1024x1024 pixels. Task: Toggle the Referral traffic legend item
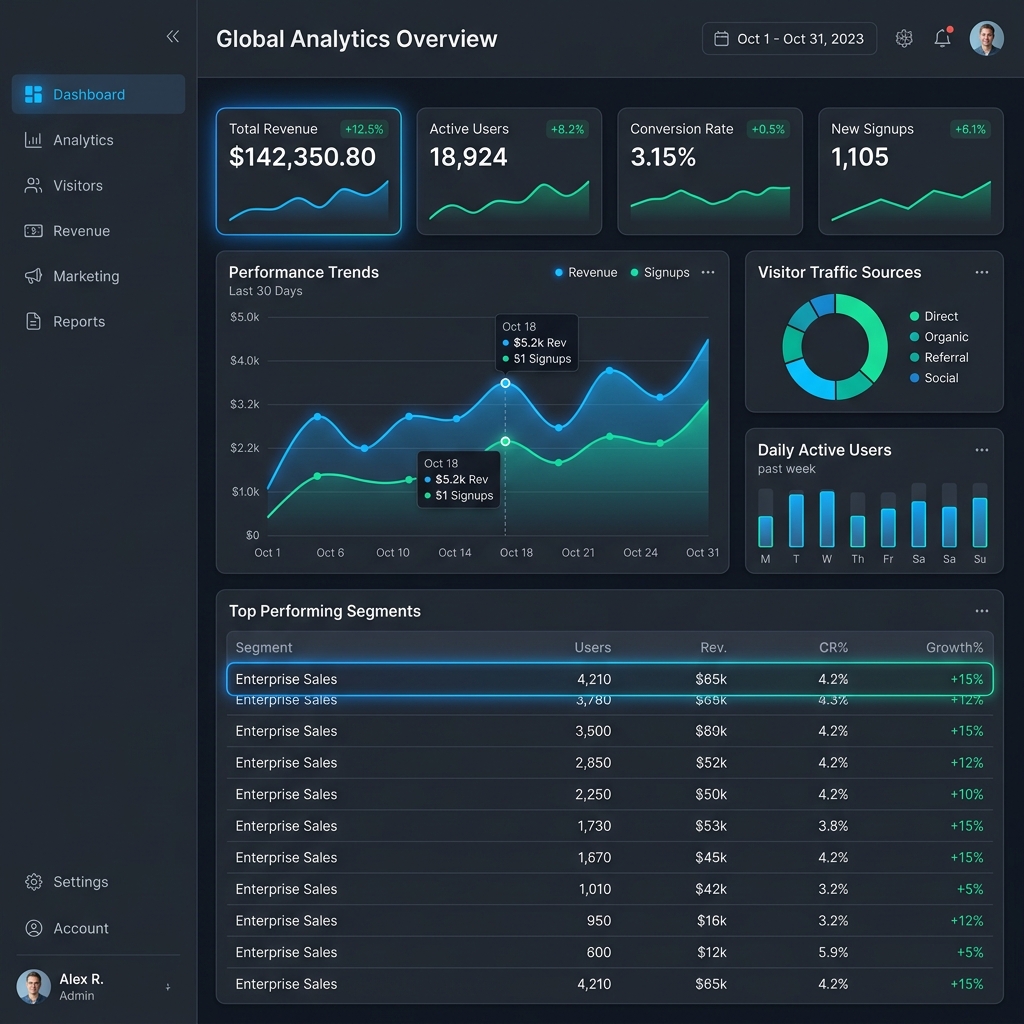(x=939, y=357)
